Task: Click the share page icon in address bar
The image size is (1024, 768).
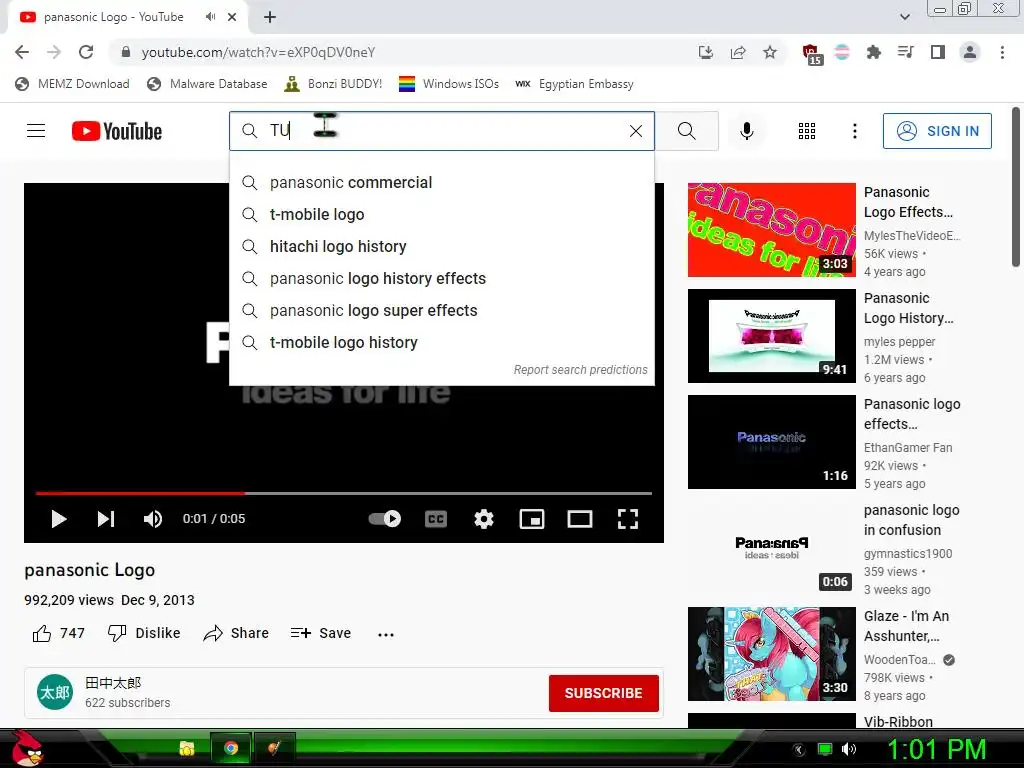Action: pyautogui.click(x=738, y=52)
